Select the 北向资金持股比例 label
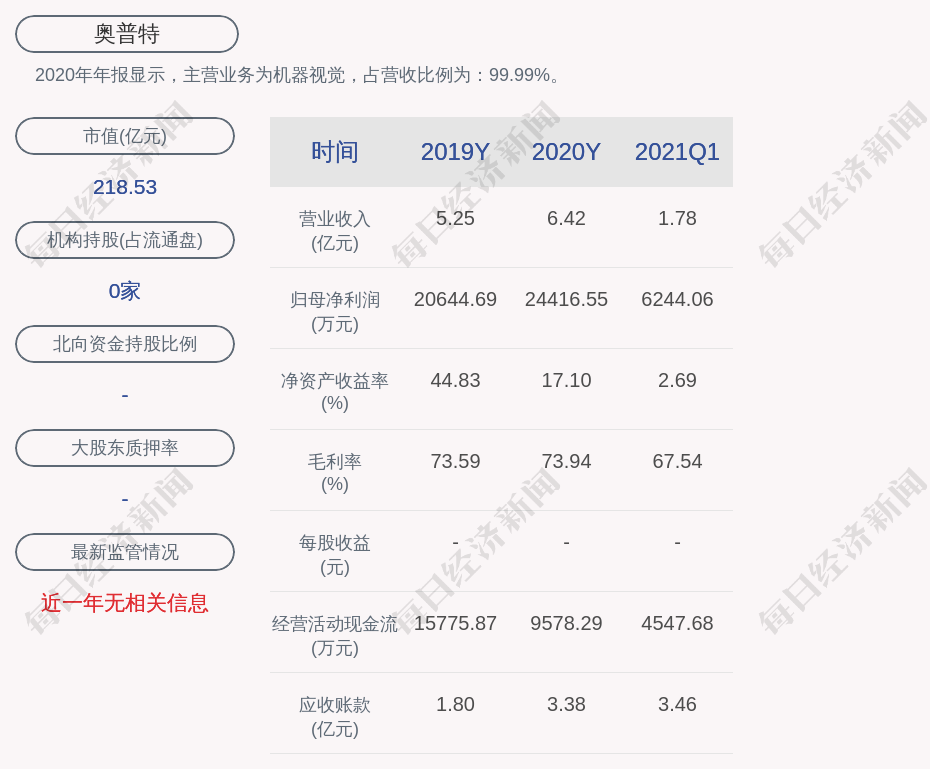Image resolution: width=930 pixels, height=769 pixels. 125,344
